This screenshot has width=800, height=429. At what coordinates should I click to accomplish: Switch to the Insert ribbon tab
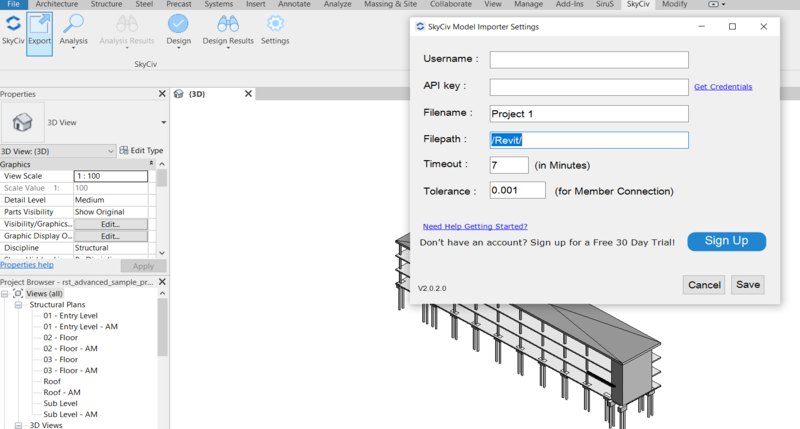[x=256, y=4]
